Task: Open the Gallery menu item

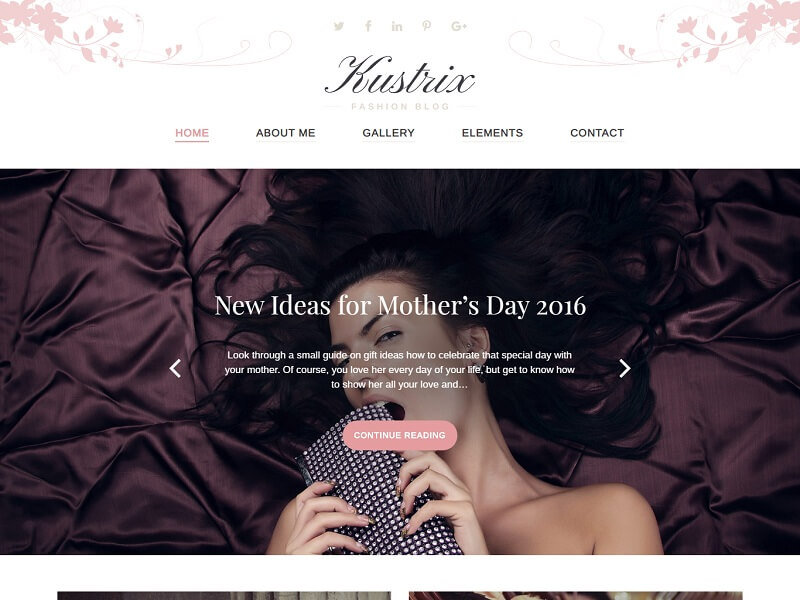Action: tap(388, 133)
